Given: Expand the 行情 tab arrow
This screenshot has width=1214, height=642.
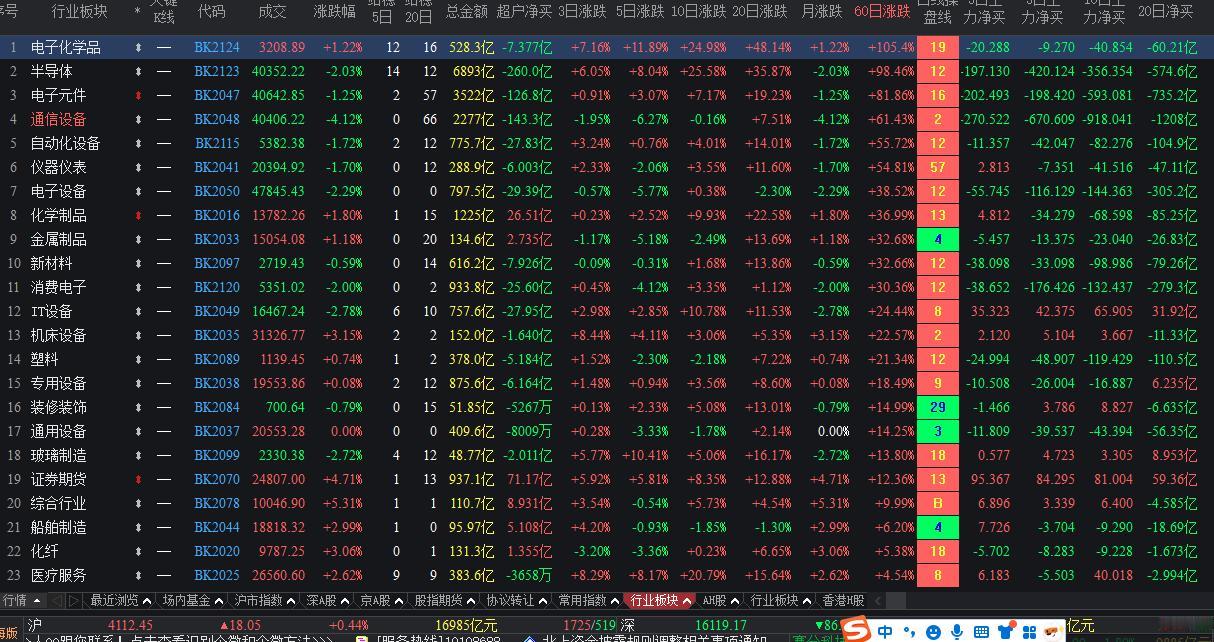Looking at the screenshot, I should (37, 601).
